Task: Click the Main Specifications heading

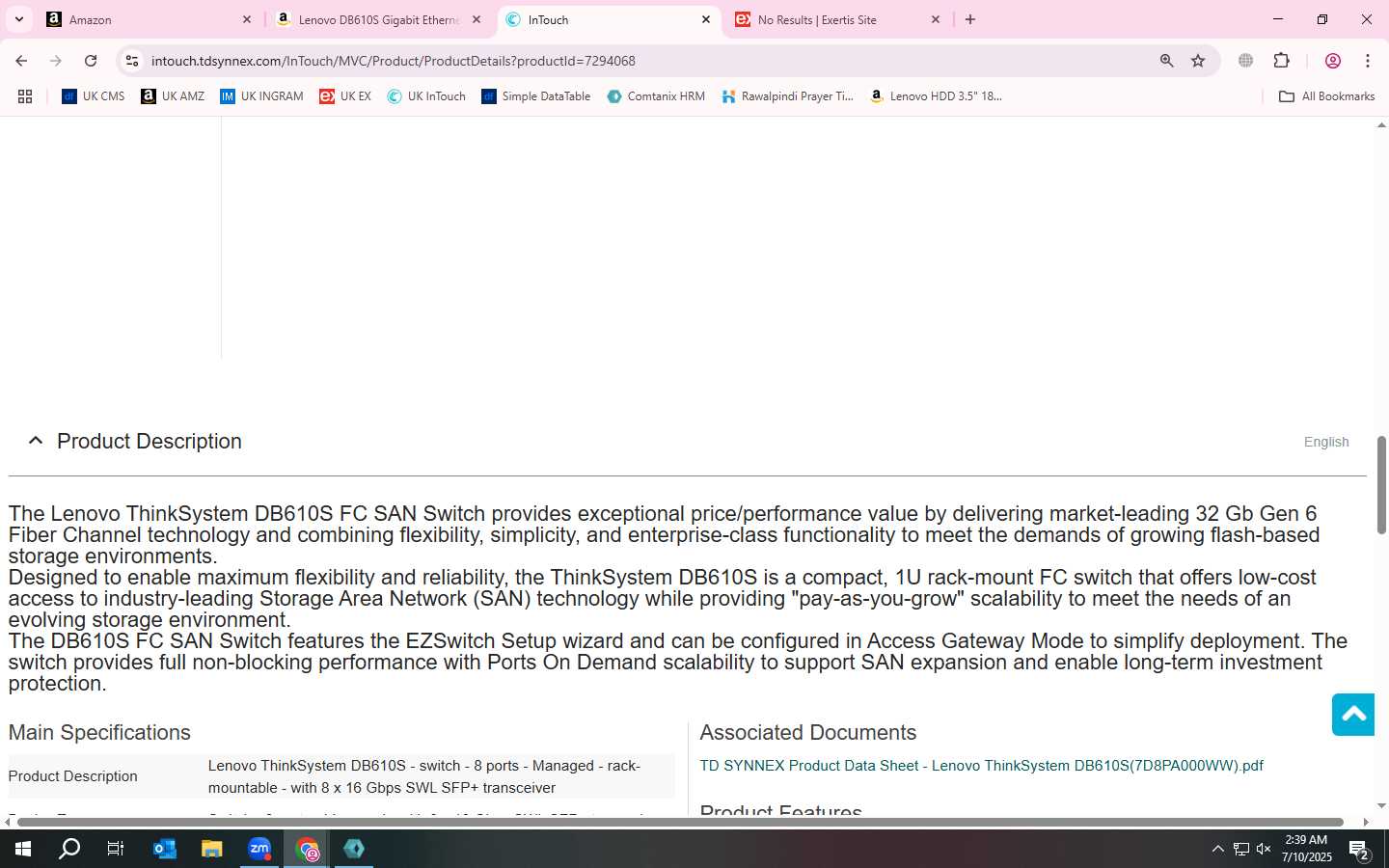Action: coord(99,733)
